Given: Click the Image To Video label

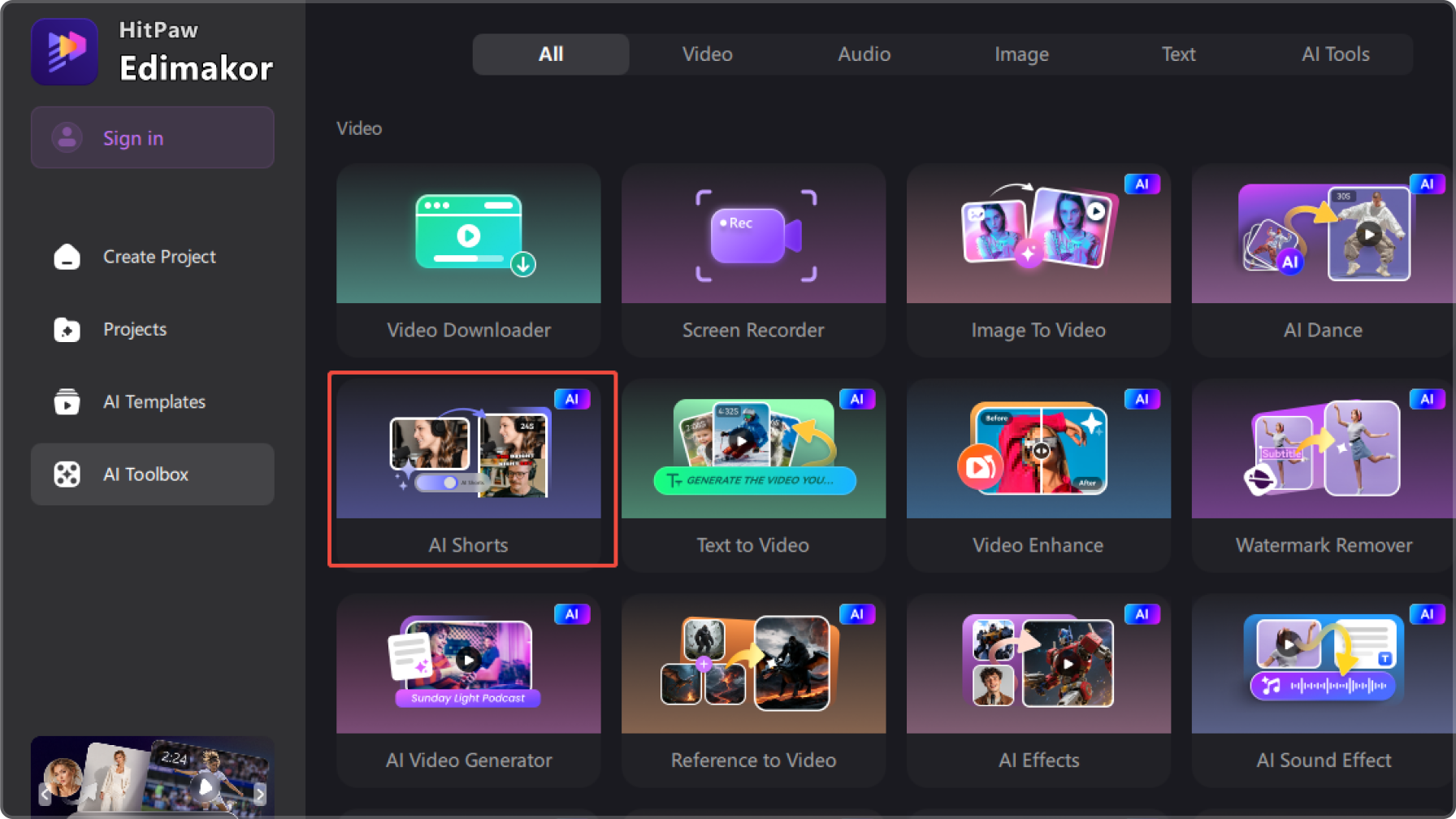Looking at the screenshot, I should pos(1038,331).
